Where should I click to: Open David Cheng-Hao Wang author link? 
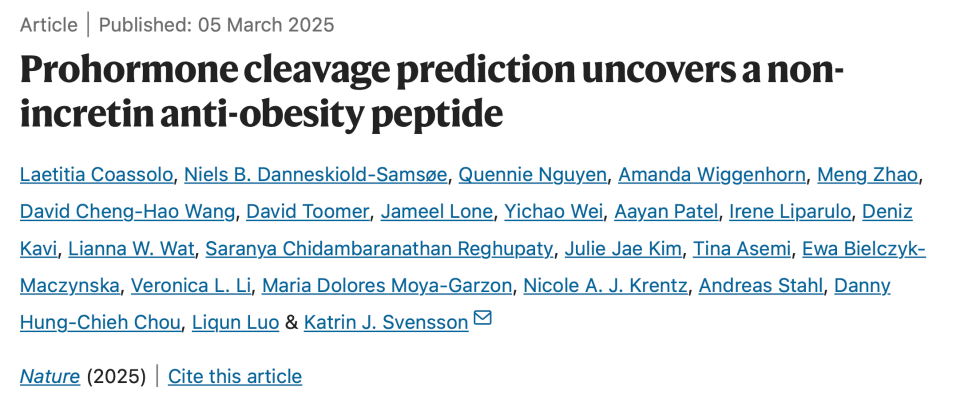coord(127,212)
